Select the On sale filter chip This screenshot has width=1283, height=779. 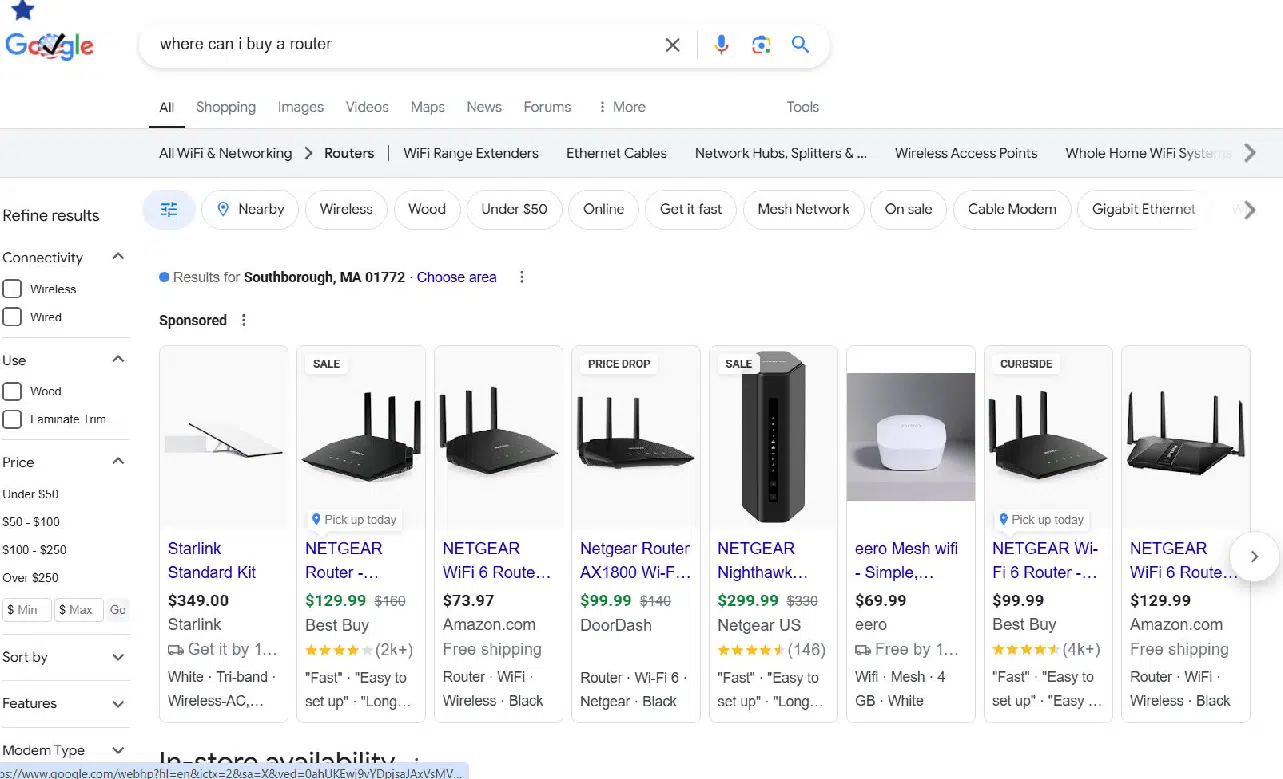908,209
